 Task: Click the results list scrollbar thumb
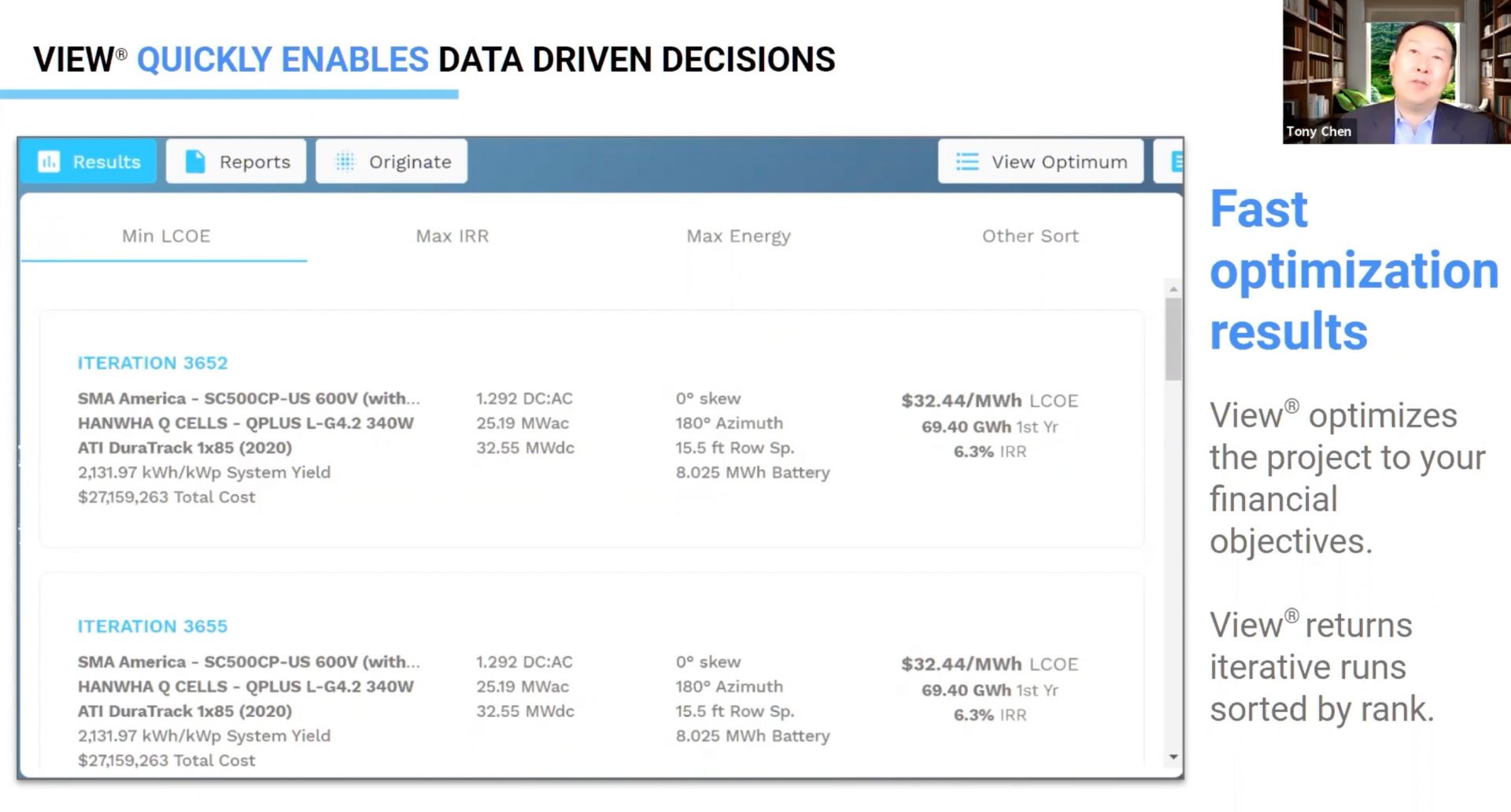click(1173, 338)
